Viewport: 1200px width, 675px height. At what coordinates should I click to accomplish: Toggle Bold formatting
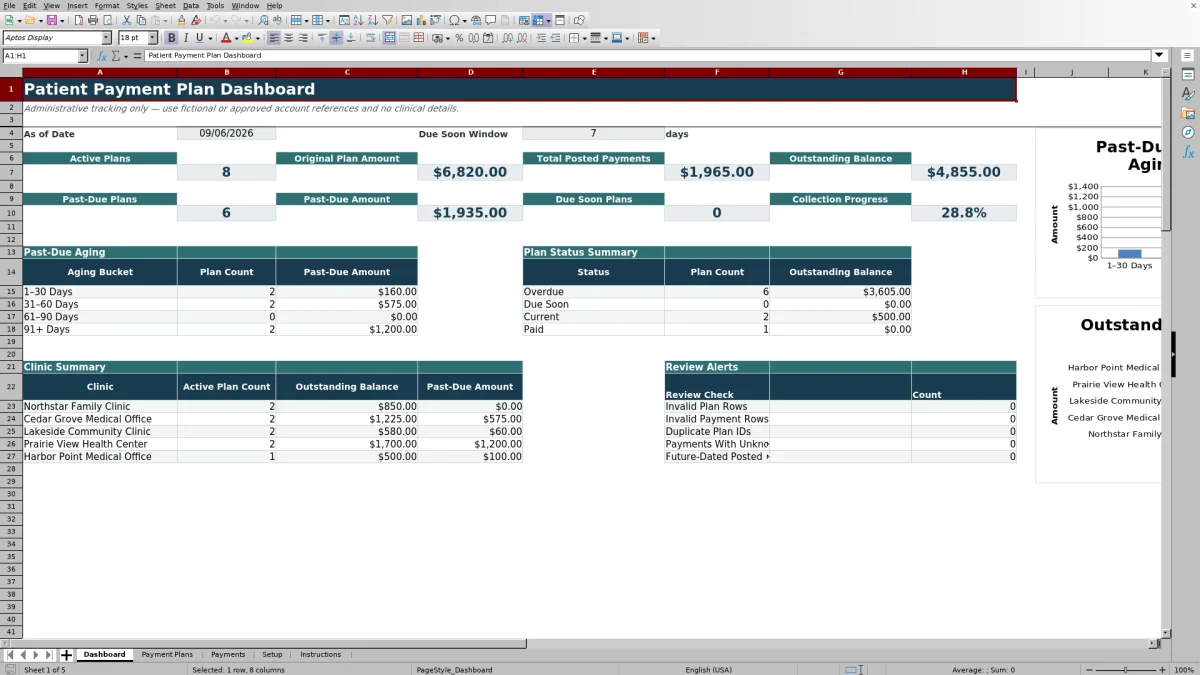coord(171,38)
